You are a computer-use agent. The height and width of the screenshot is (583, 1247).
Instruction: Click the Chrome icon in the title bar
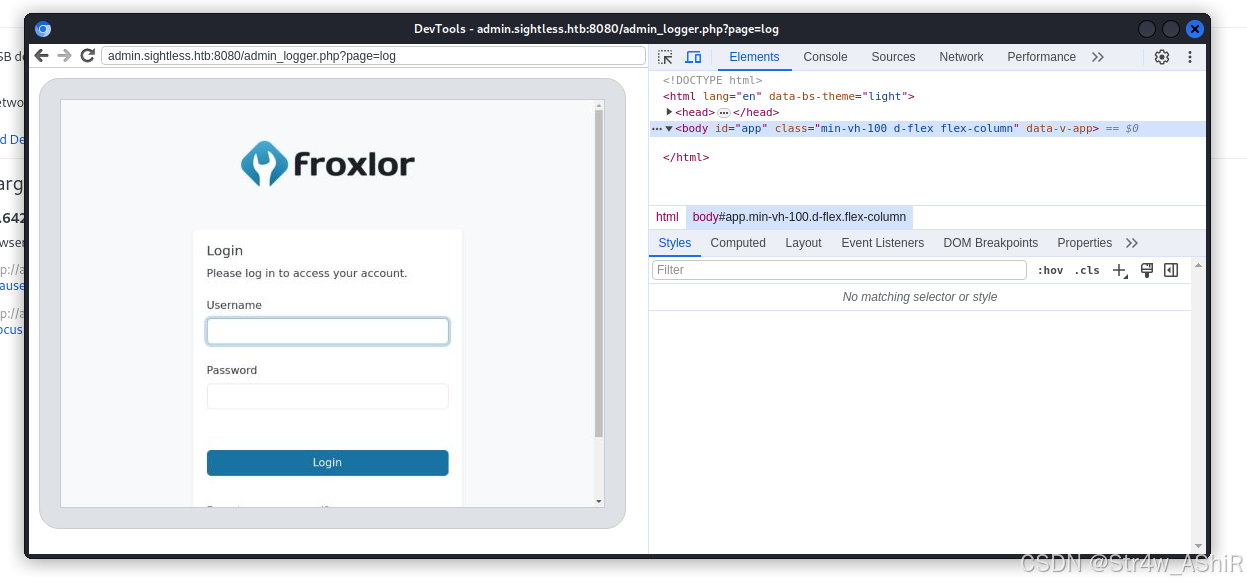click(43, 29)
